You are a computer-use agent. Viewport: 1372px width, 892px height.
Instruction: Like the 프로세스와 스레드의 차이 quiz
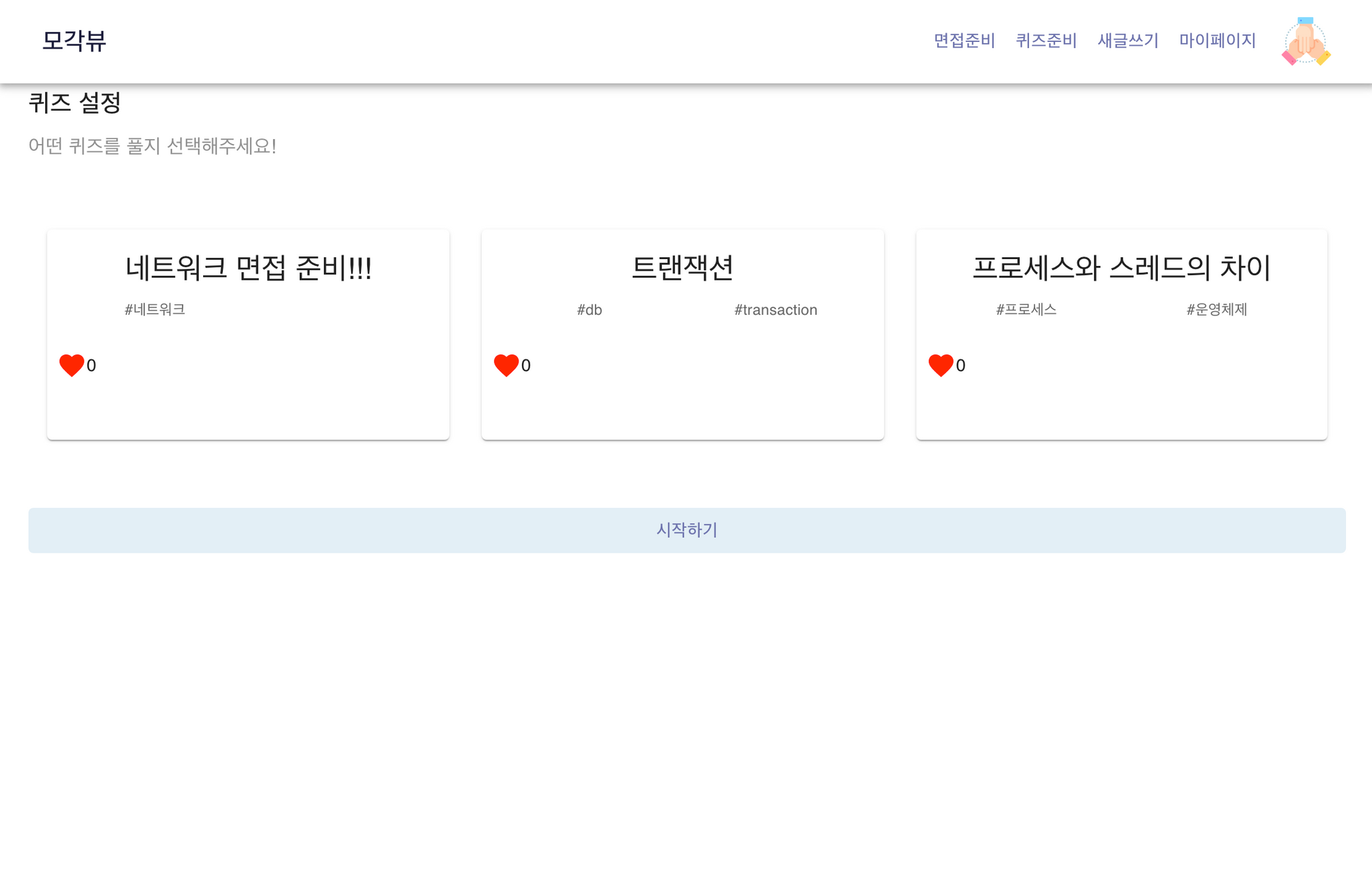tap(941, 364)
